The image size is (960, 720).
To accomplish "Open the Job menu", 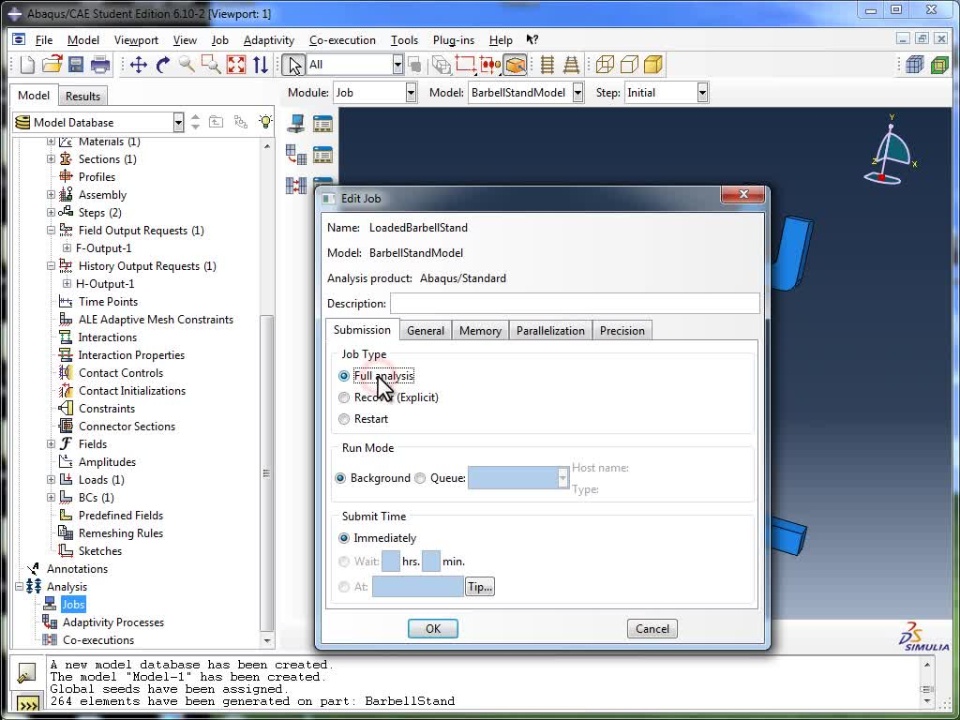I will [x=220, y=40].
